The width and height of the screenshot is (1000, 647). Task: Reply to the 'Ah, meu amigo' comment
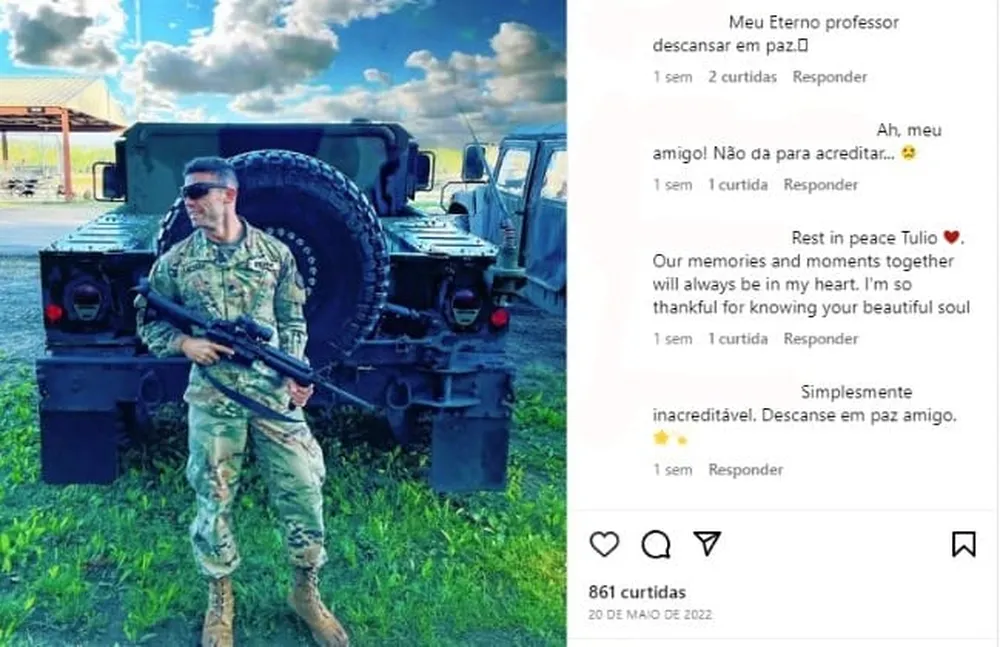click(x=821, y=185)
